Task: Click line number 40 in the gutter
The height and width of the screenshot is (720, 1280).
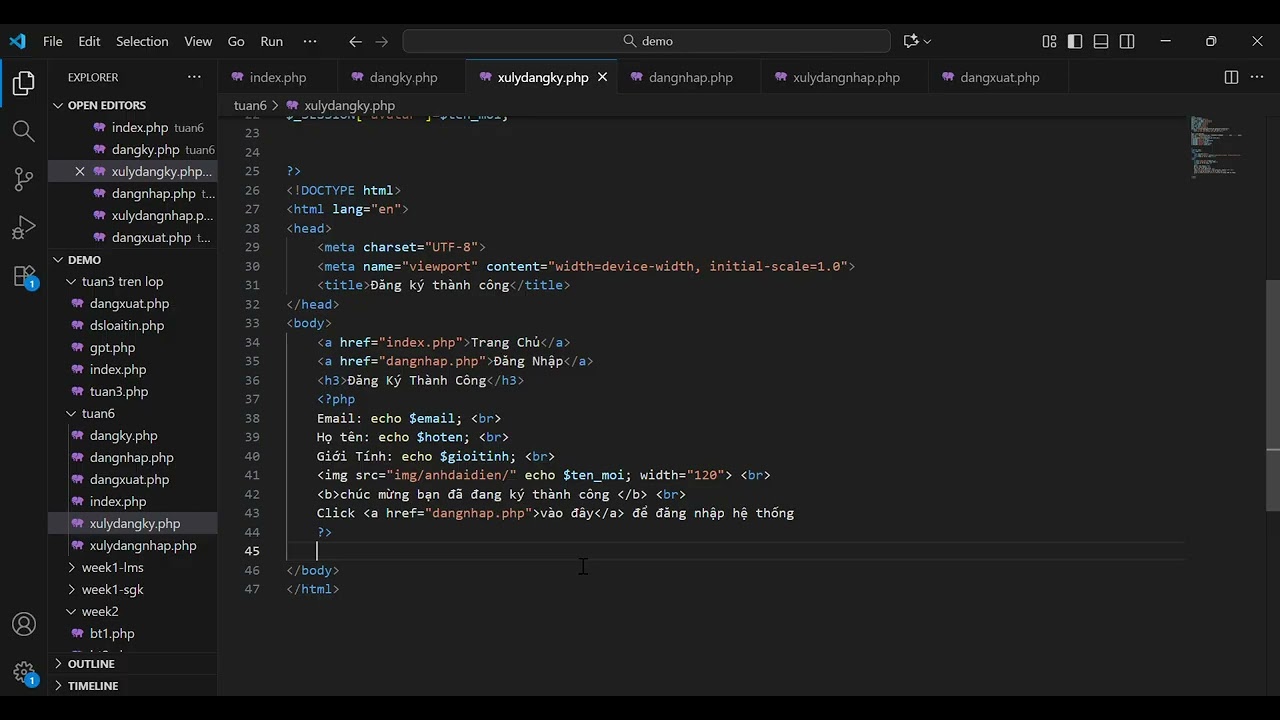Action: [x=252, y=456]
